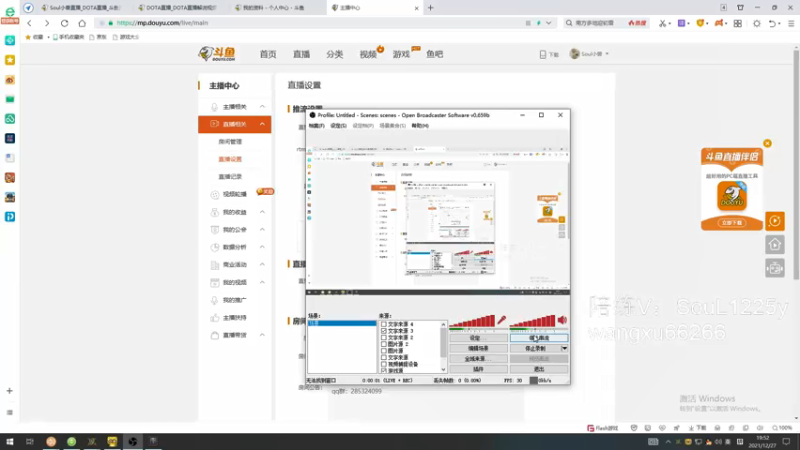
Task: Click the 编辑场景 button in OBS
Action: pyautogui.click(x=478, y=348)
